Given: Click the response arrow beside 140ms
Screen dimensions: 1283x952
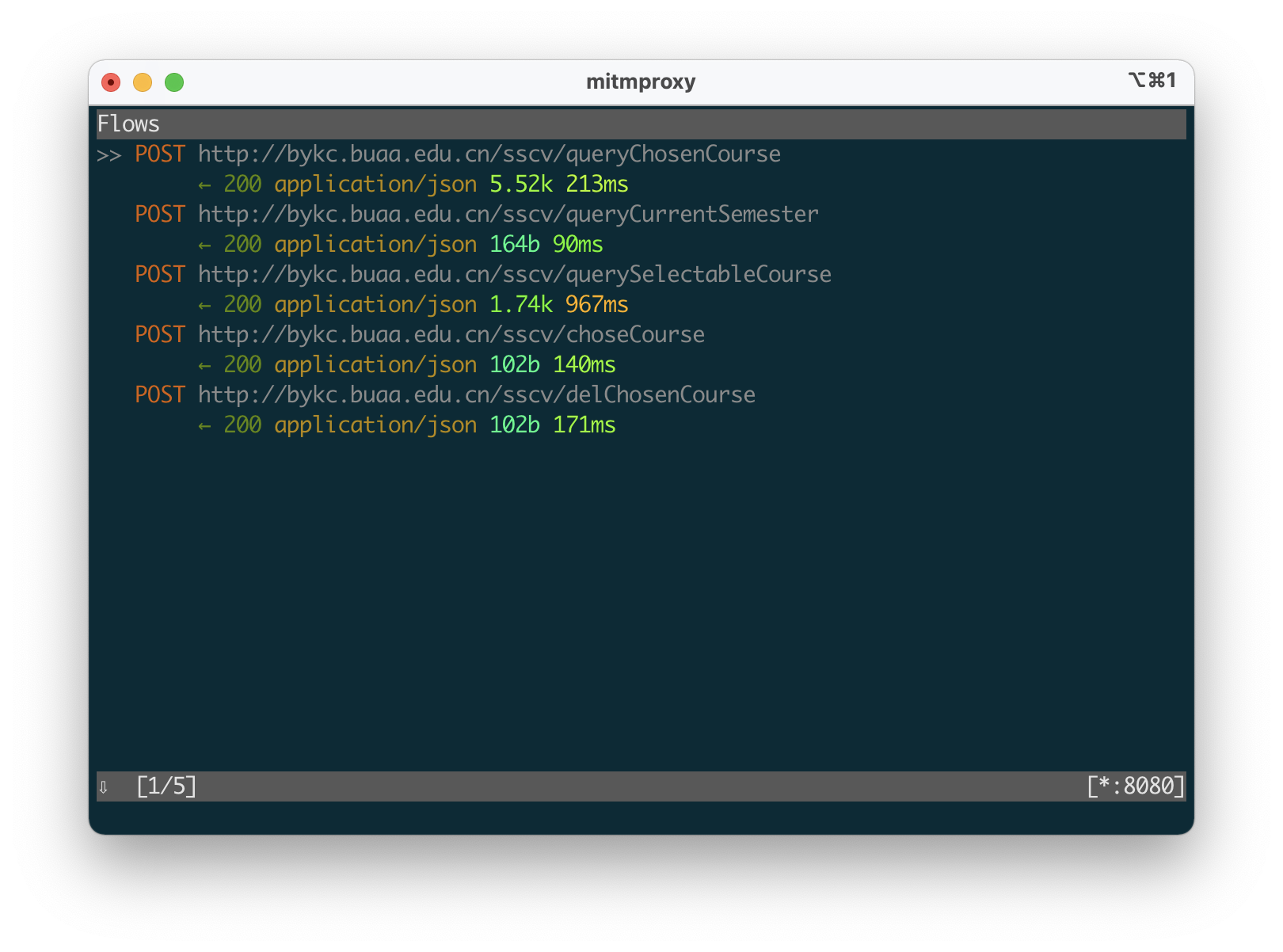Looking at the screenshot, I should (204, 366).
